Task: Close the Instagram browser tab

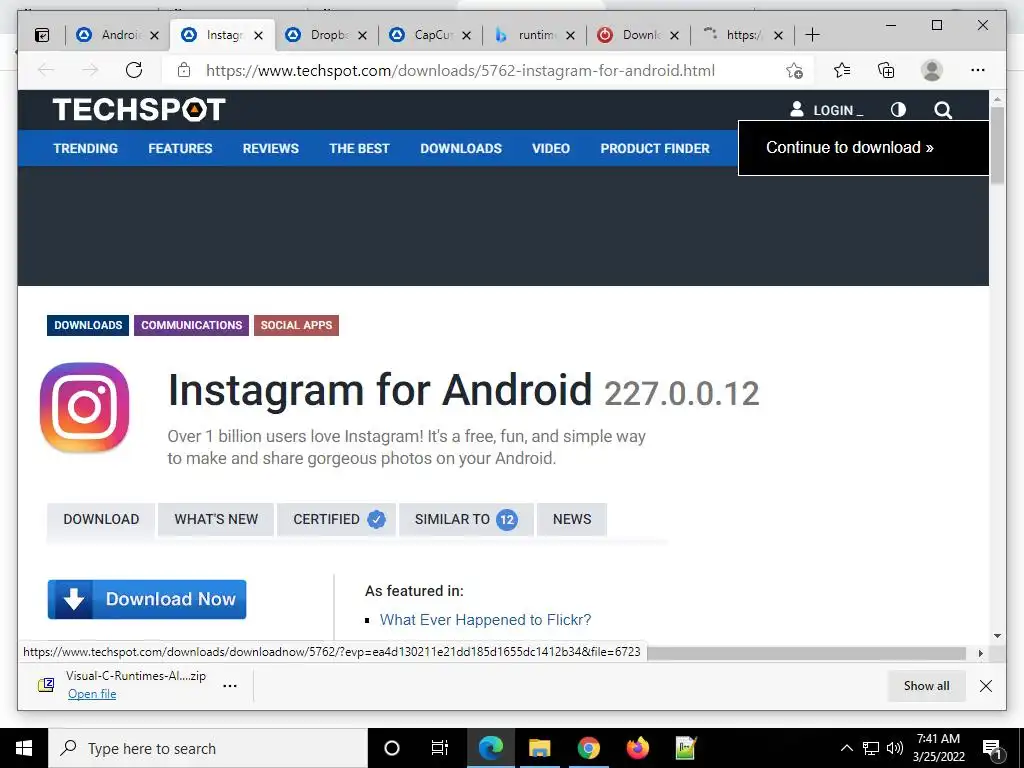Action: coord(259,35)
